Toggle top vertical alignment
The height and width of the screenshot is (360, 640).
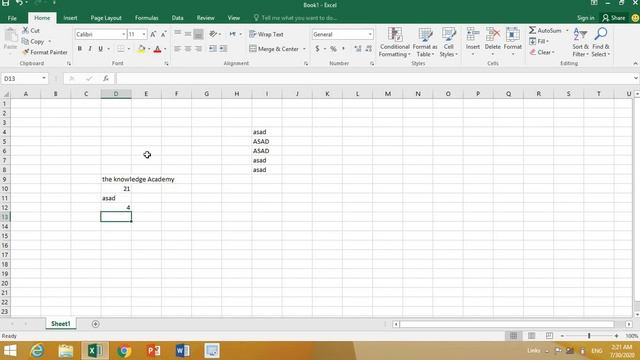[178, 34]
